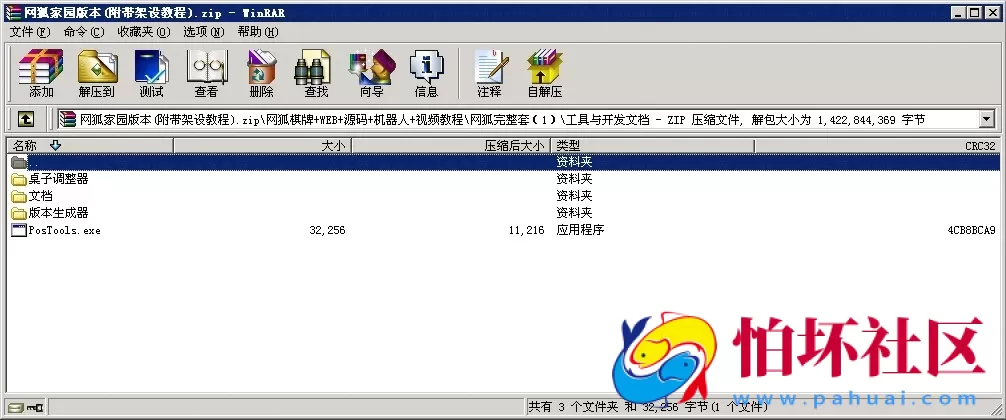Screen dimensions: 1006x420
Task: Select the 文档 folder icon
Action: (19, 196)
